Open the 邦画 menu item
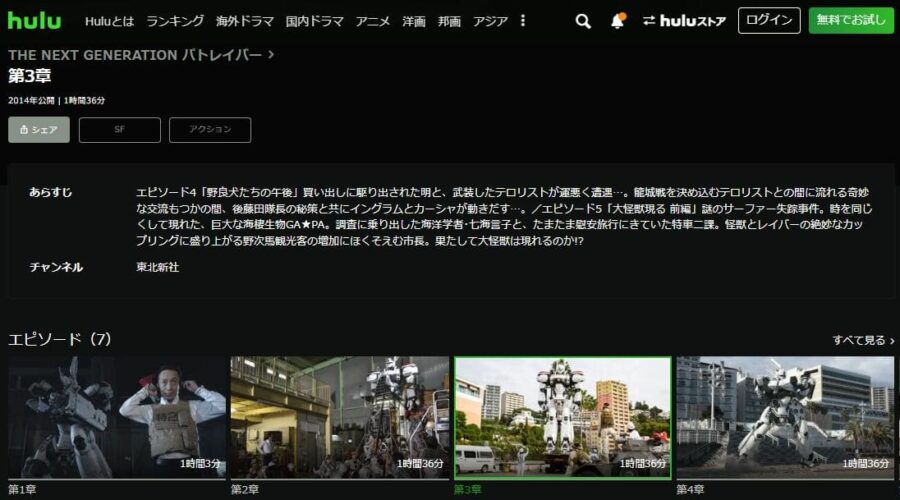Viewport: 900px width, 500px height. click(x=449, y=21)
